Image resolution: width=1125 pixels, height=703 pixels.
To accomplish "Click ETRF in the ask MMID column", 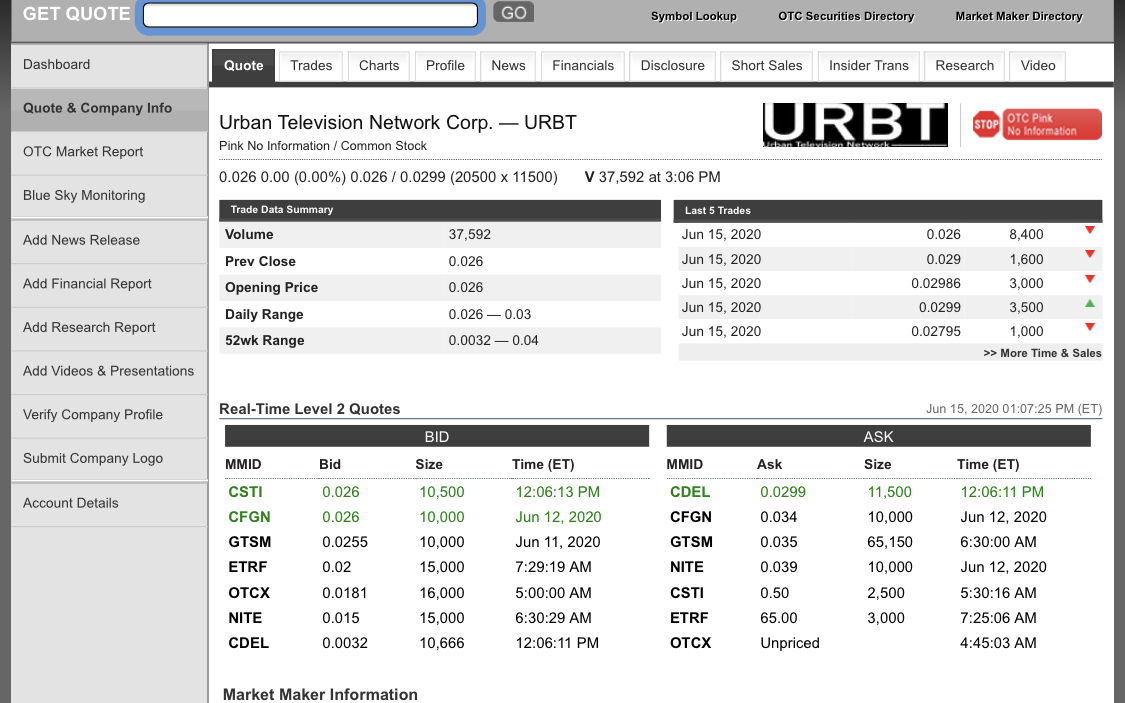I will point(689,618).
